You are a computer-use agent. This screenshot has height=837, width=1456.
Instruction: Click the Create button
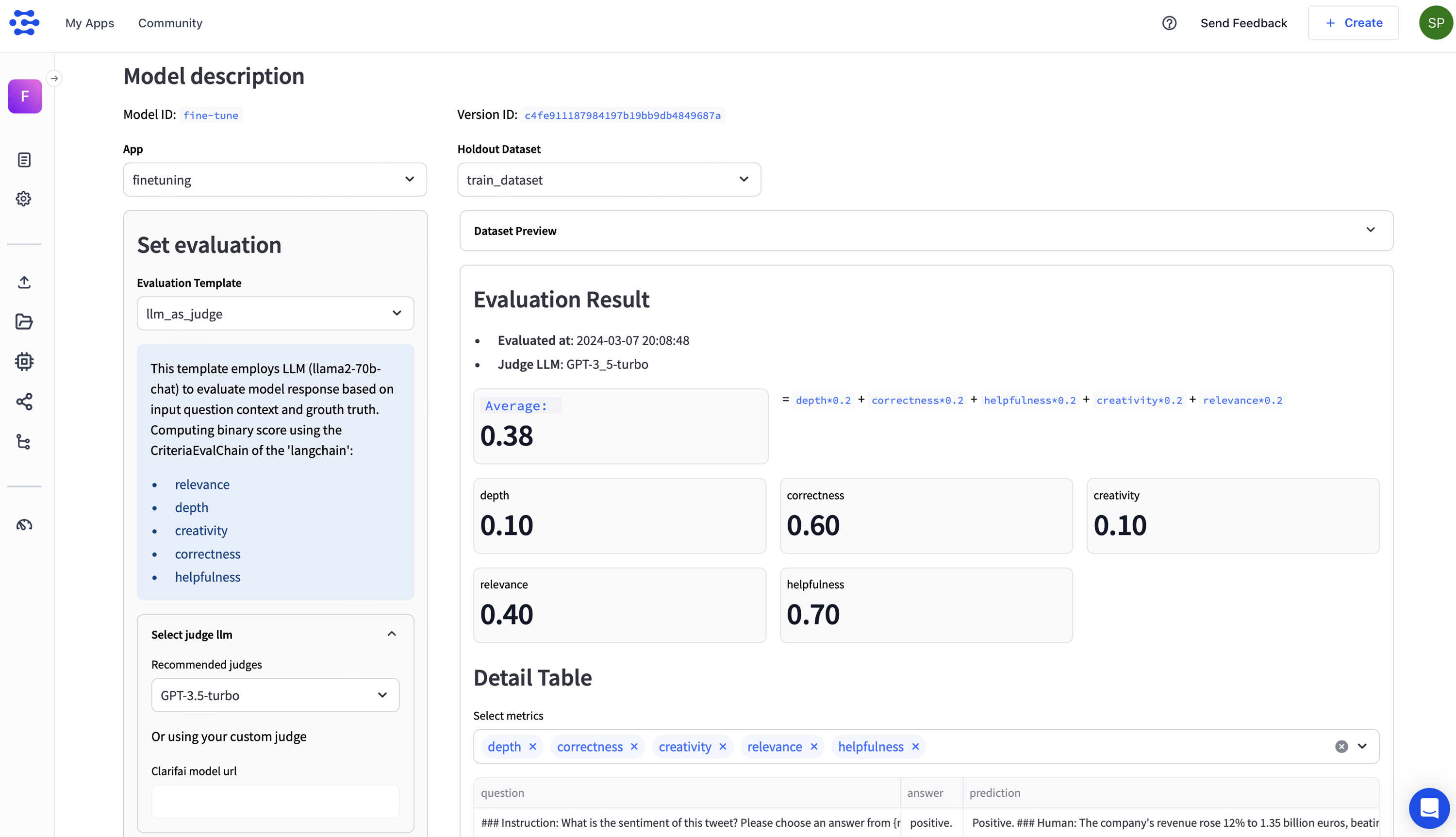pos(1353,22)
